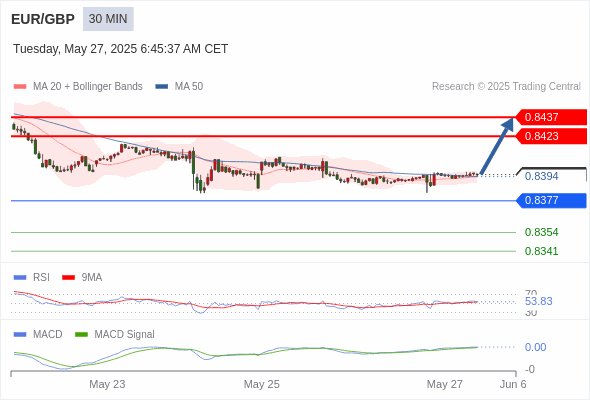Click the pink MA 20 + Bollinger Bands legend swatch
The width and height of the screenshot is (590, 400).
[x=20, y=87]
